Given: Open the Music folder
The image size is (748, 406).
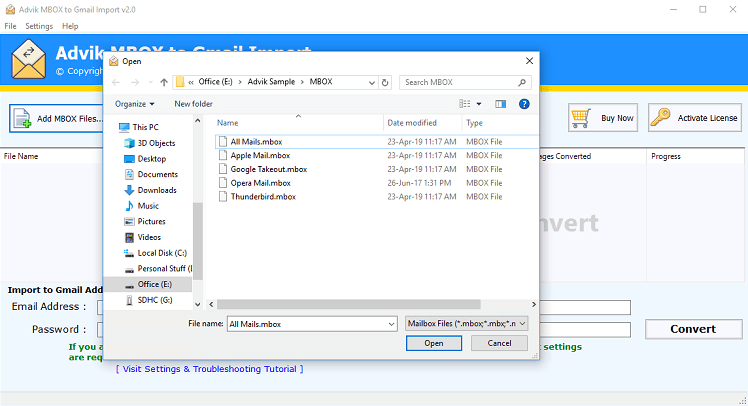Looking at the screenshot, I should point(141,206).
